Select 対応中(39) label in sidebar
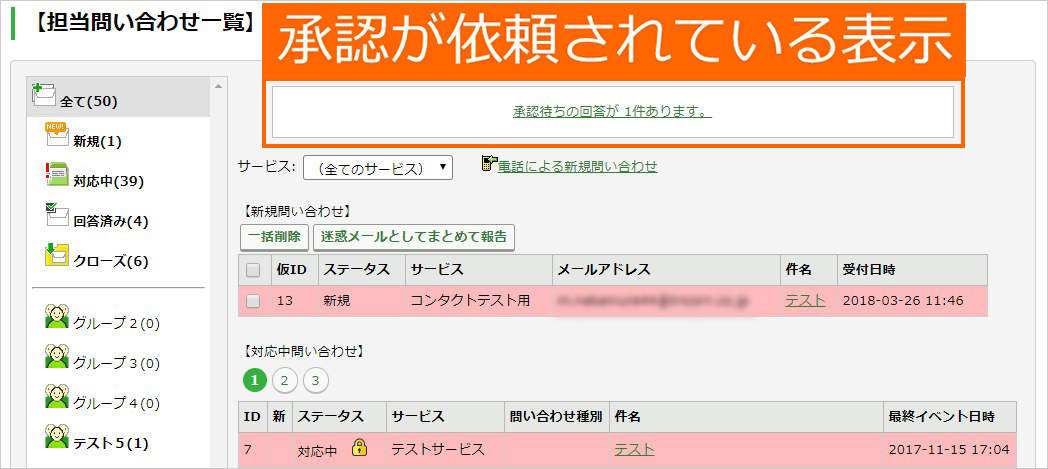1048x469 pixels. pos(109,182)
